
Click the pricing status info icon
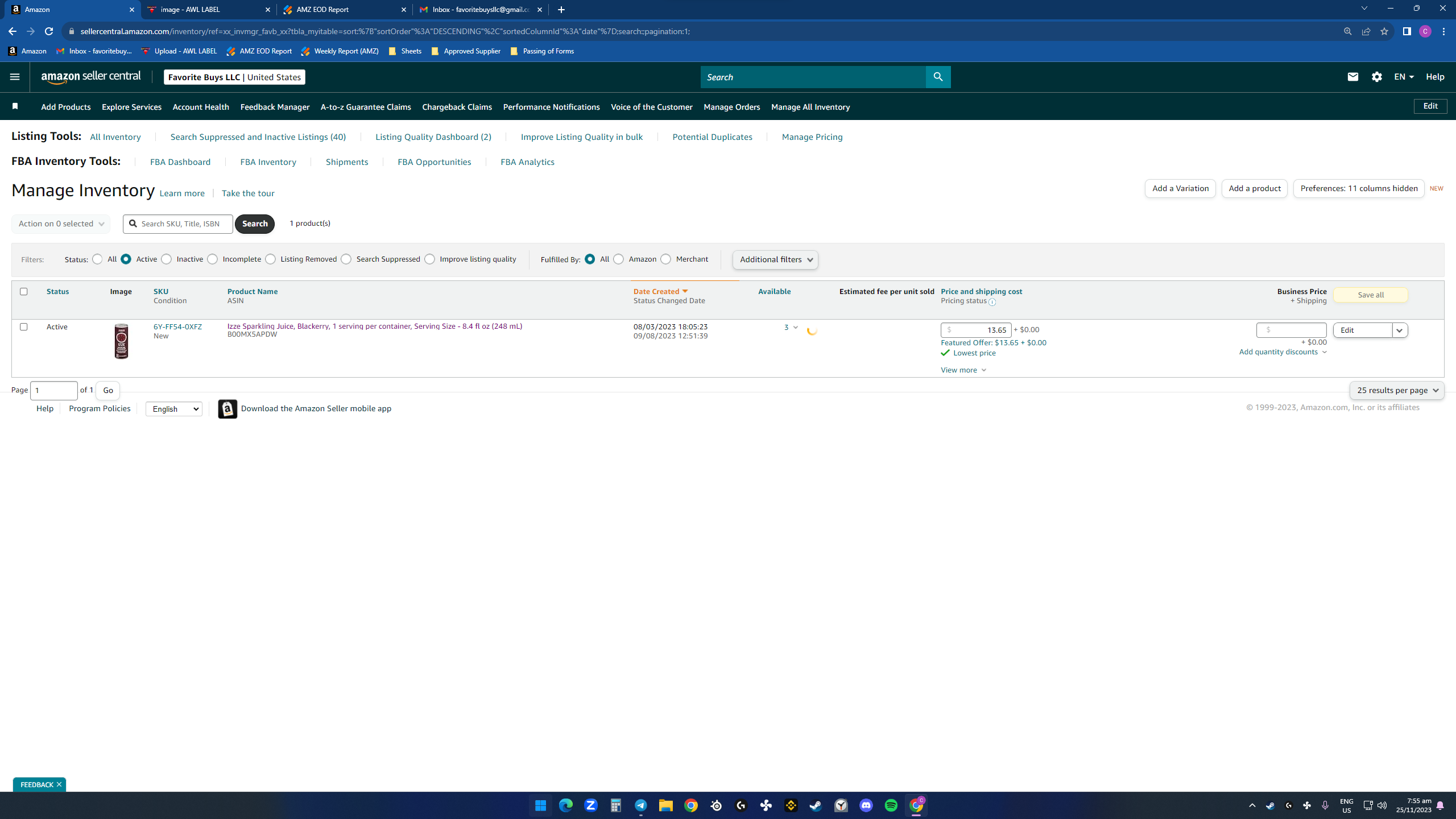(x=992, y=302)
